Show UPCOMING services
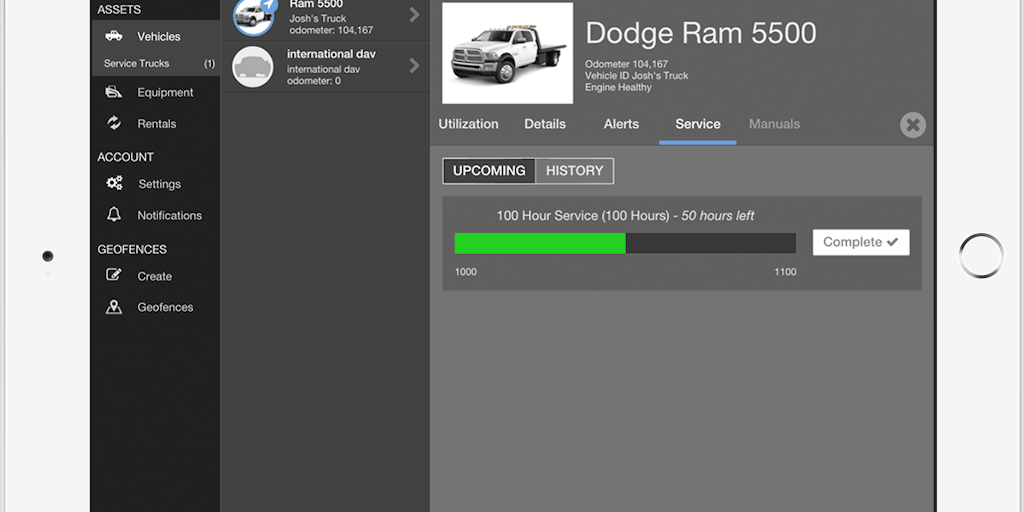This screenshot has height=512, width=1024. [x=489, y=171]
